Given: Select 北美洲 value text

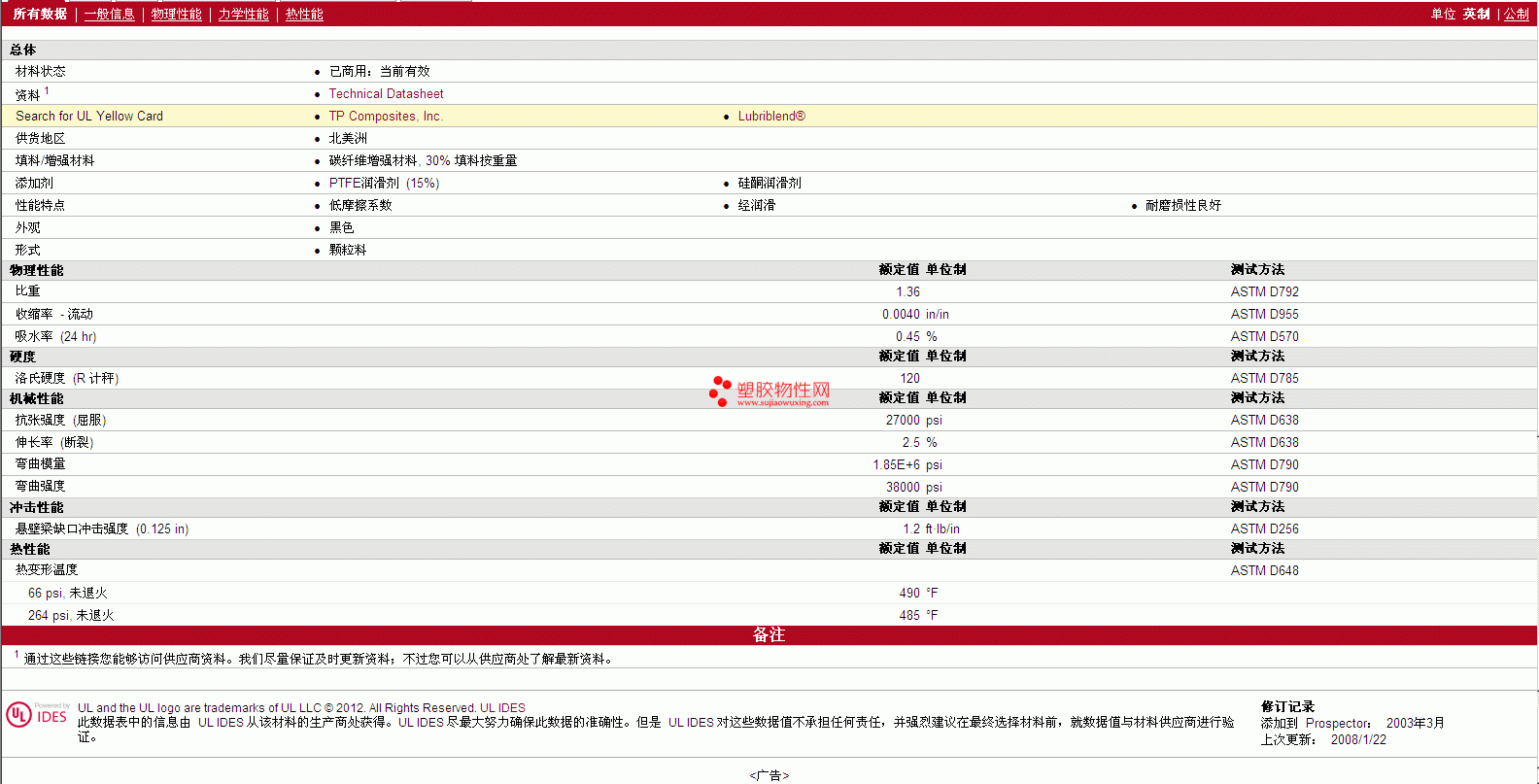Looking at the screenshot, I should coord(348,138).
